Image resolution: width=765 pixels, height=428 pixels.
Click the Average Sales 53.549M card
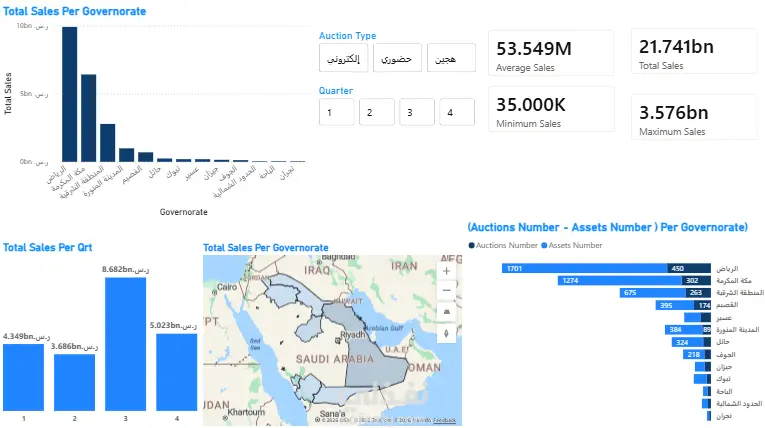[550, 53]
